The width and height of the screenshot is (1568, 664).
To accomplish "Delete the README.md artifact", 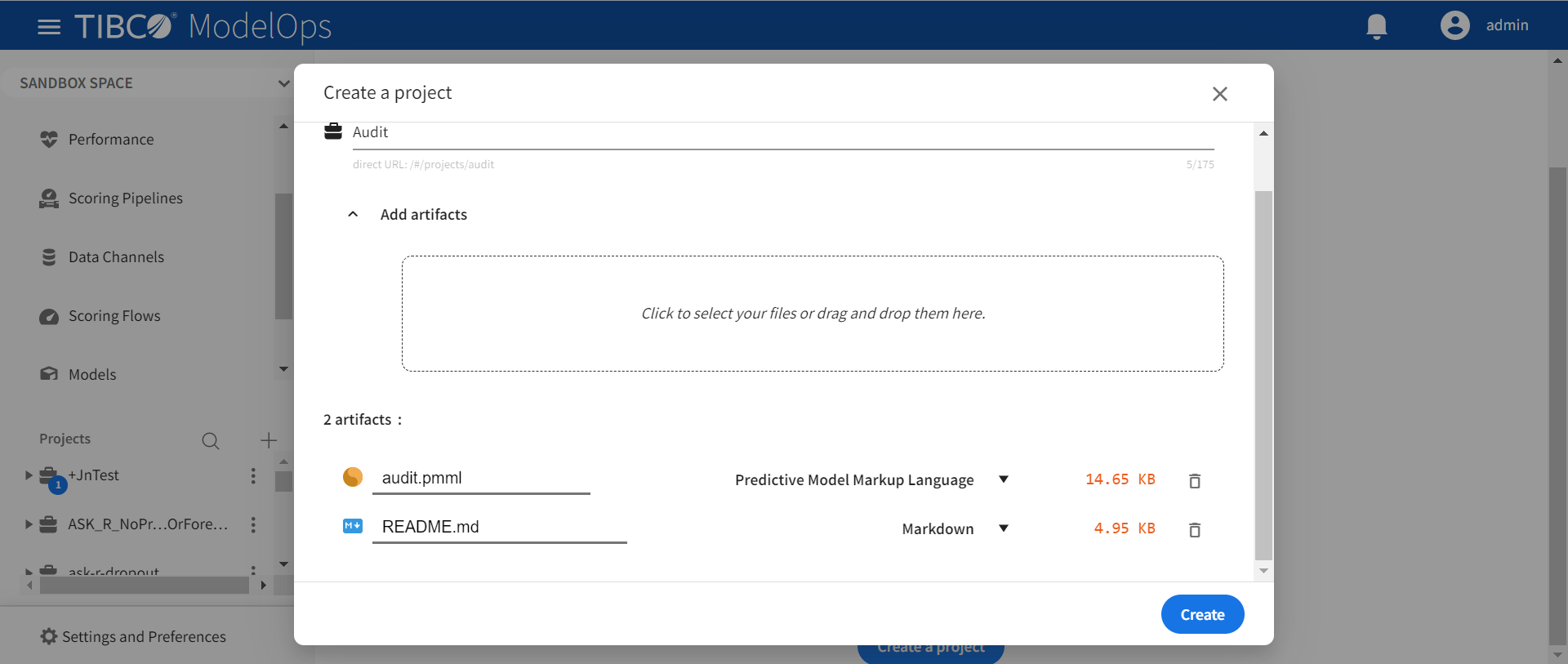I will click(1195, 530).
